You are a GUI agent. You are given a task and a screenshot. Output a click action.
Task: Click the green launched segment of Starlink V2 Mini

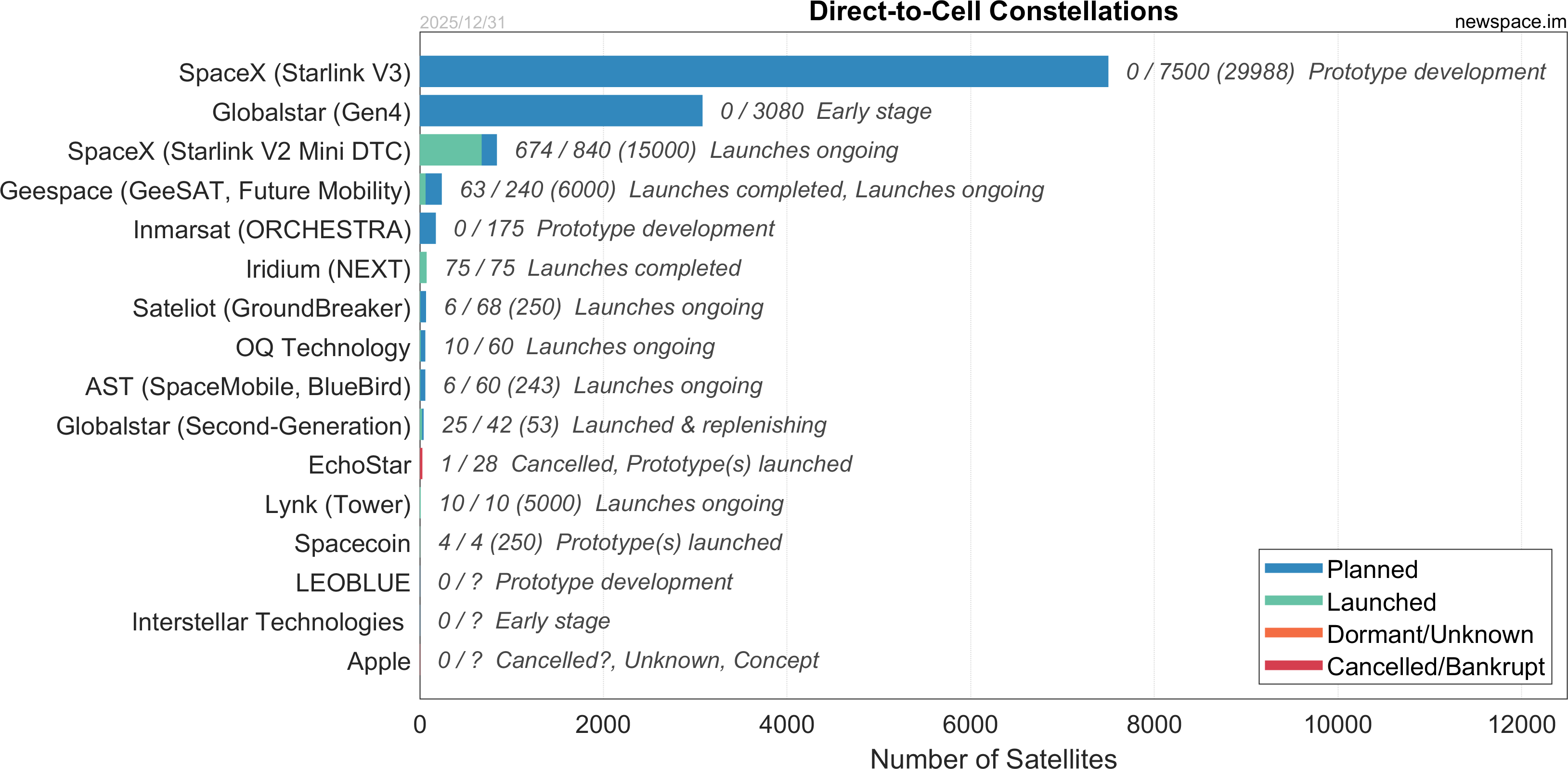tap(451, 150)
